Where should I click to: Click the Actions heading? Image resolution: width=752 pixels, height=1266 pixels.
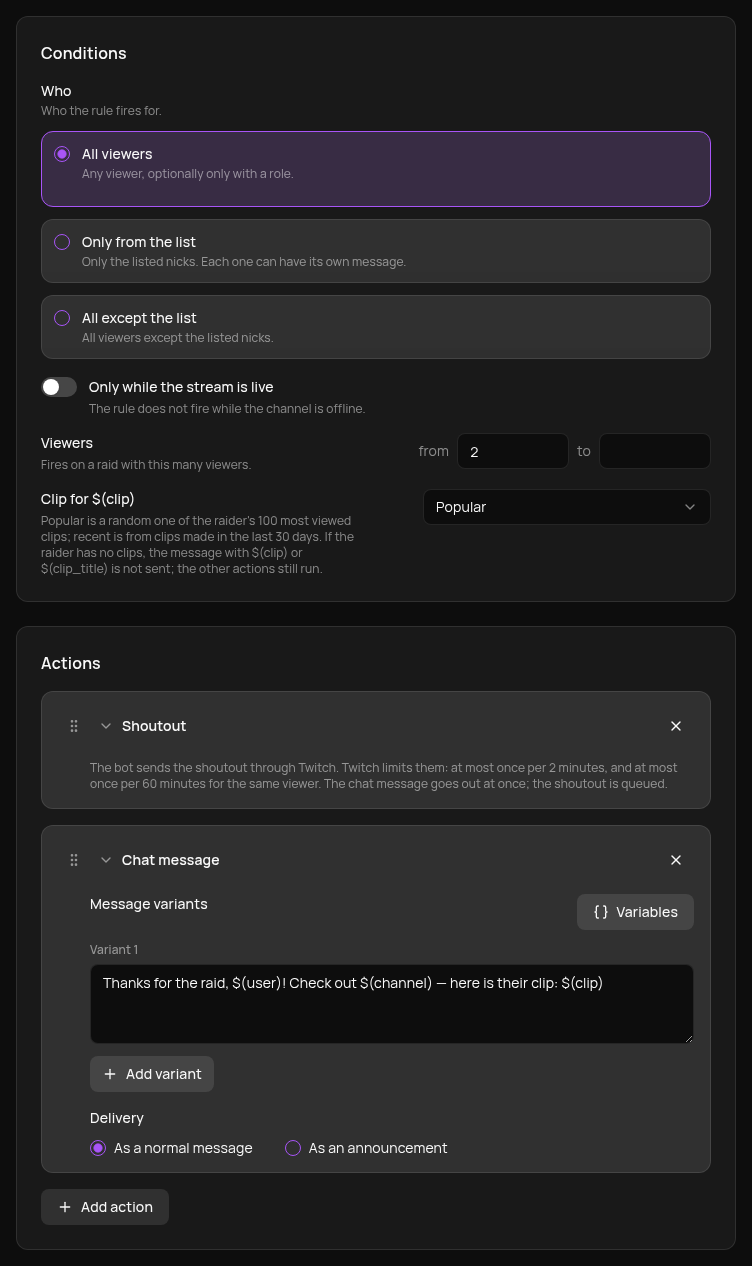pyautogui.click(x=71, y=663)
